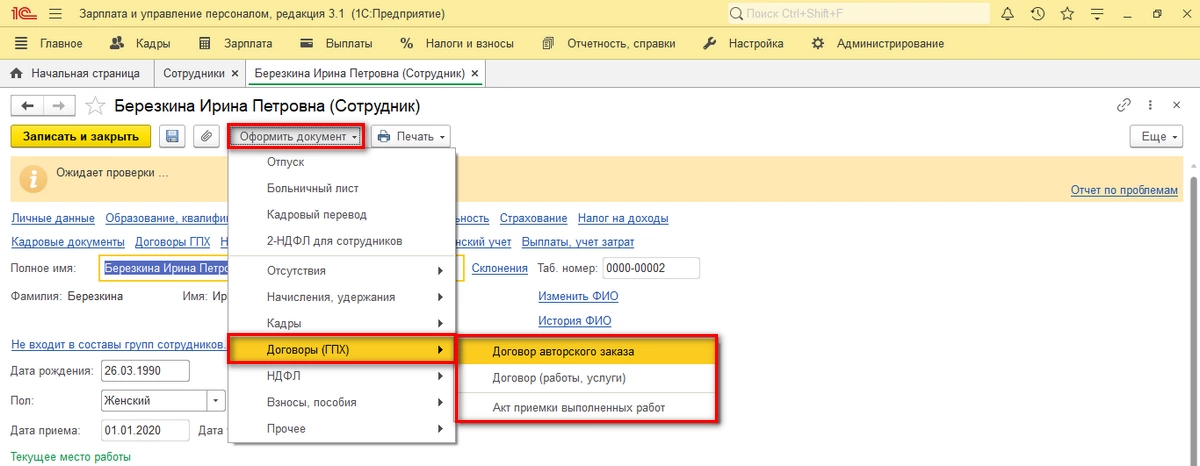Follow the Изменить ФИО link
Screen dimensions: 1200x466
click(x=578, y=296)
